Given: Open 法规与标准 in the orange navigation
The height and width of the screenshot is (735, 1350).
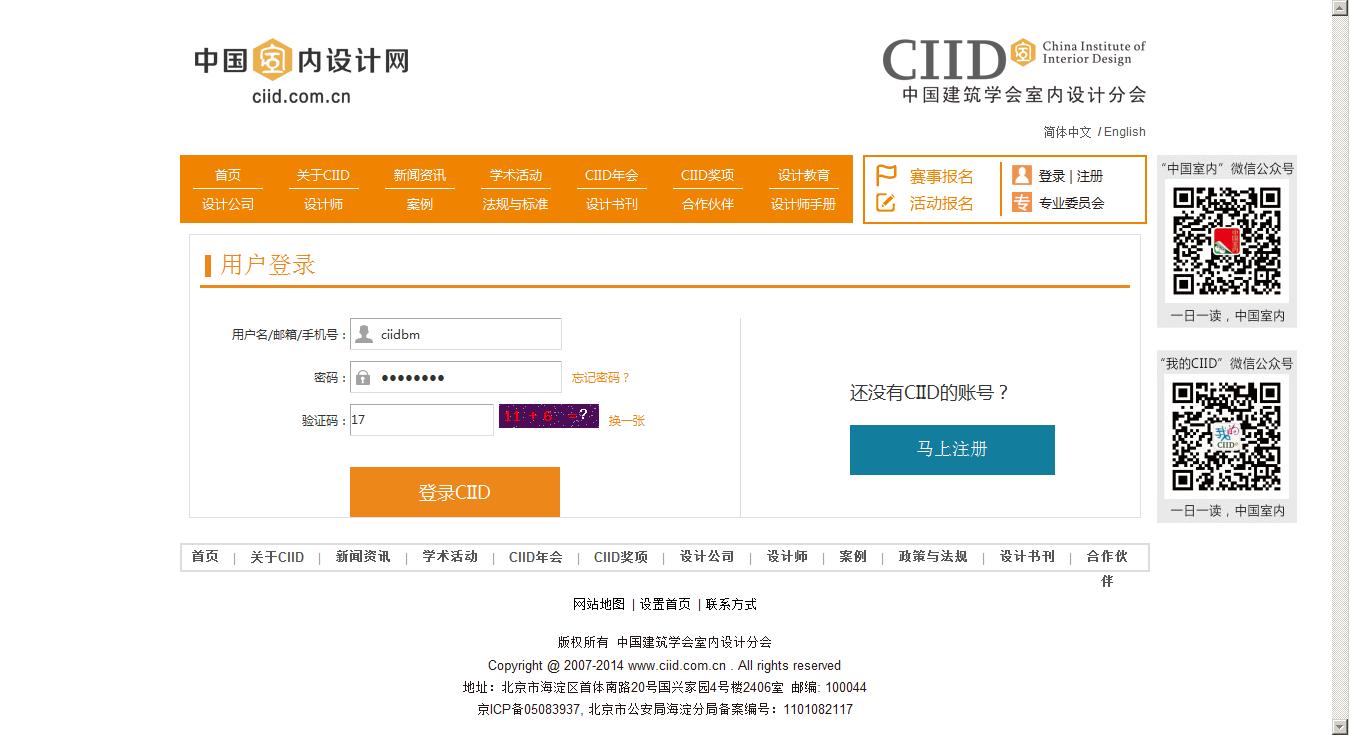Looking at the screenshot, I should coord(516,204).
